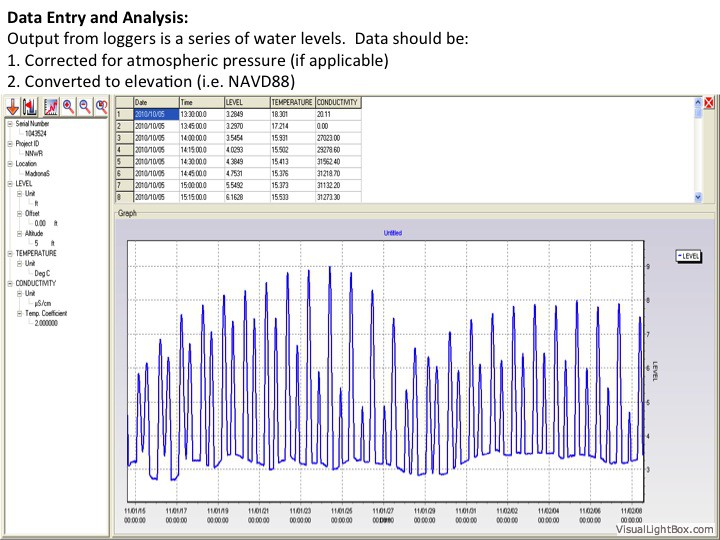
Task: Close the data panel with red X
Action: click(x=709, y=103)
